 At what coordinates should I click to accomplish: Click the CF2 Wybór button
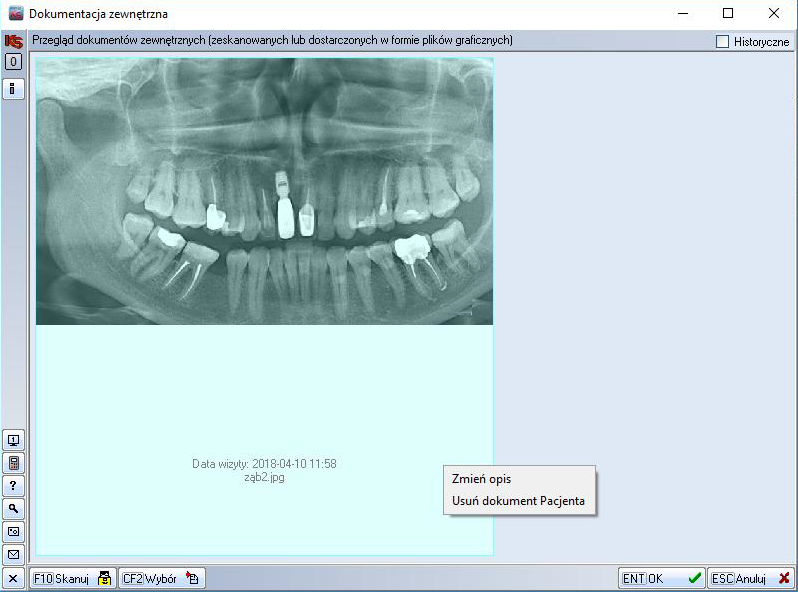pyautogui.click(x=162, y=578)
